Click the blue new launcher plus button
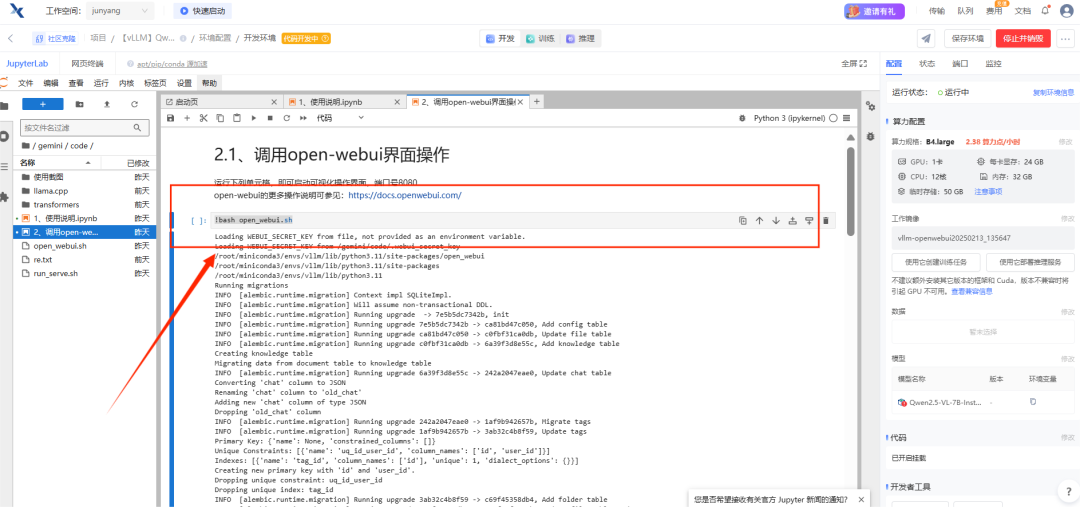The height and width of the screenshot is (507, 1080). pyautogui.click(x=43, y=104)
